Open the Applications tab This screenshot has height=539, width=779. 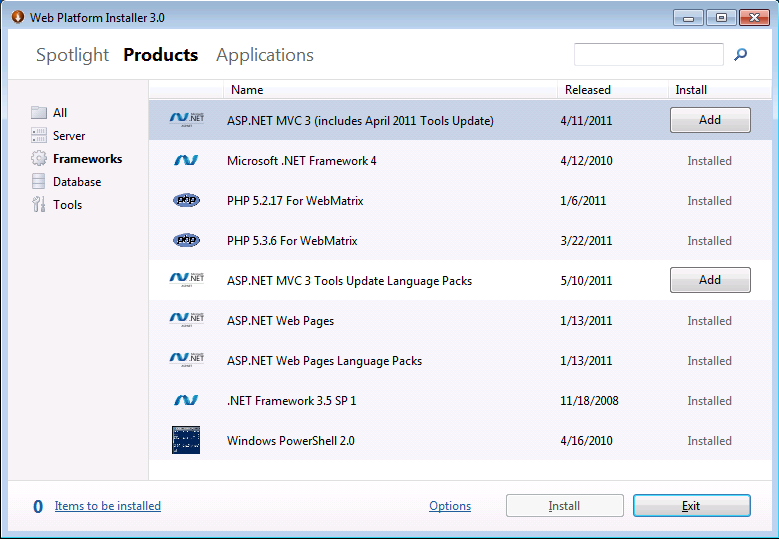[265, 55]
